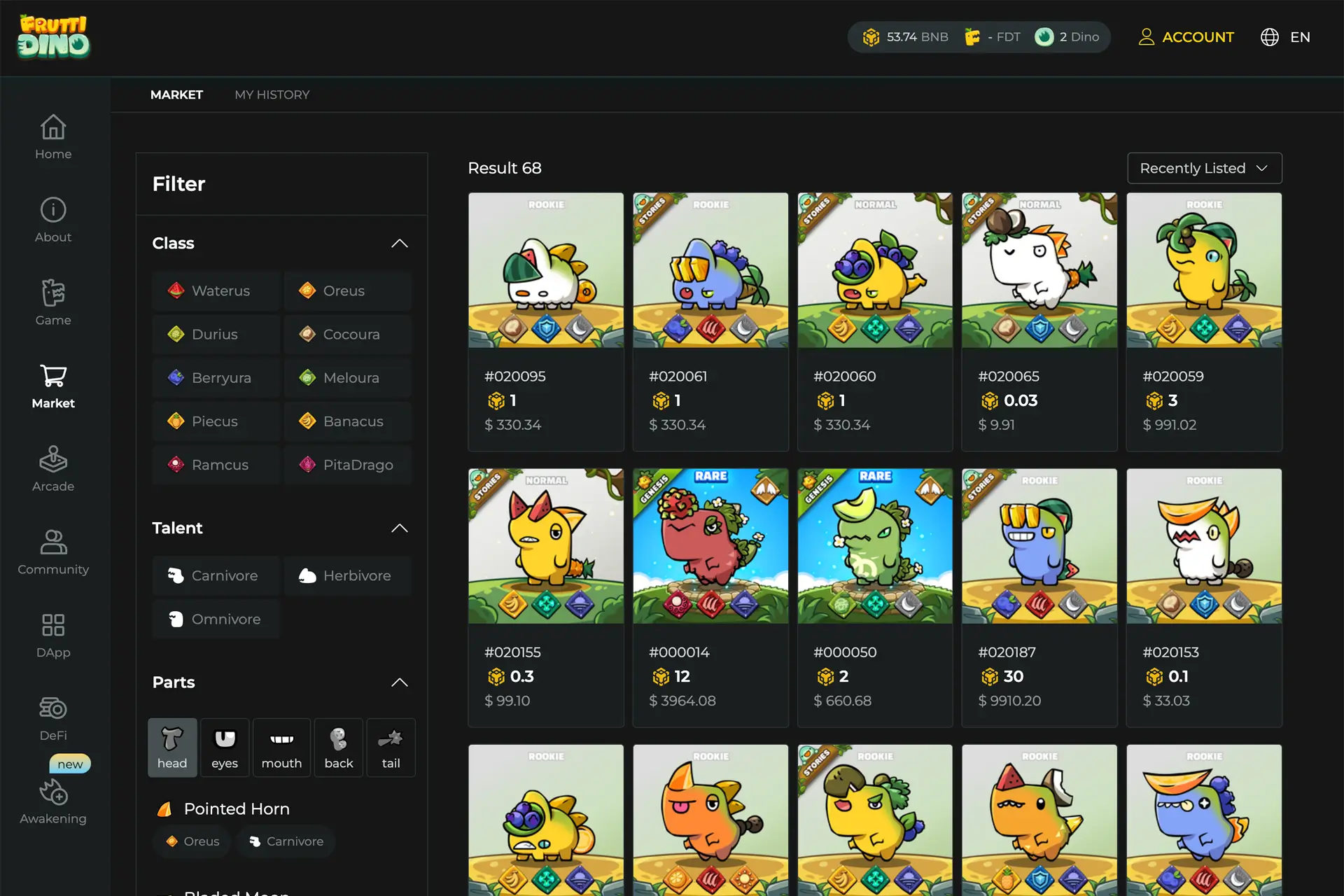Open Community from the sidebar

click(53, 552)
